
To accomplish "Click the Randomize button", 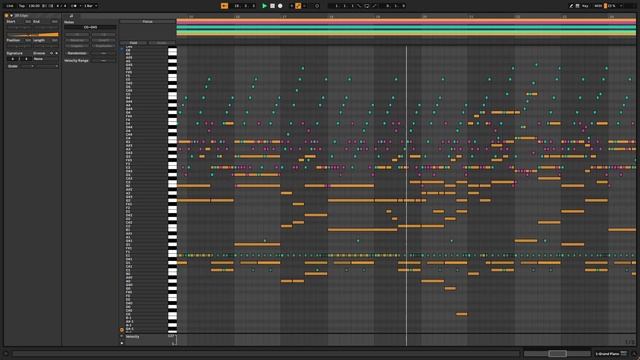I will pos(77,53).
